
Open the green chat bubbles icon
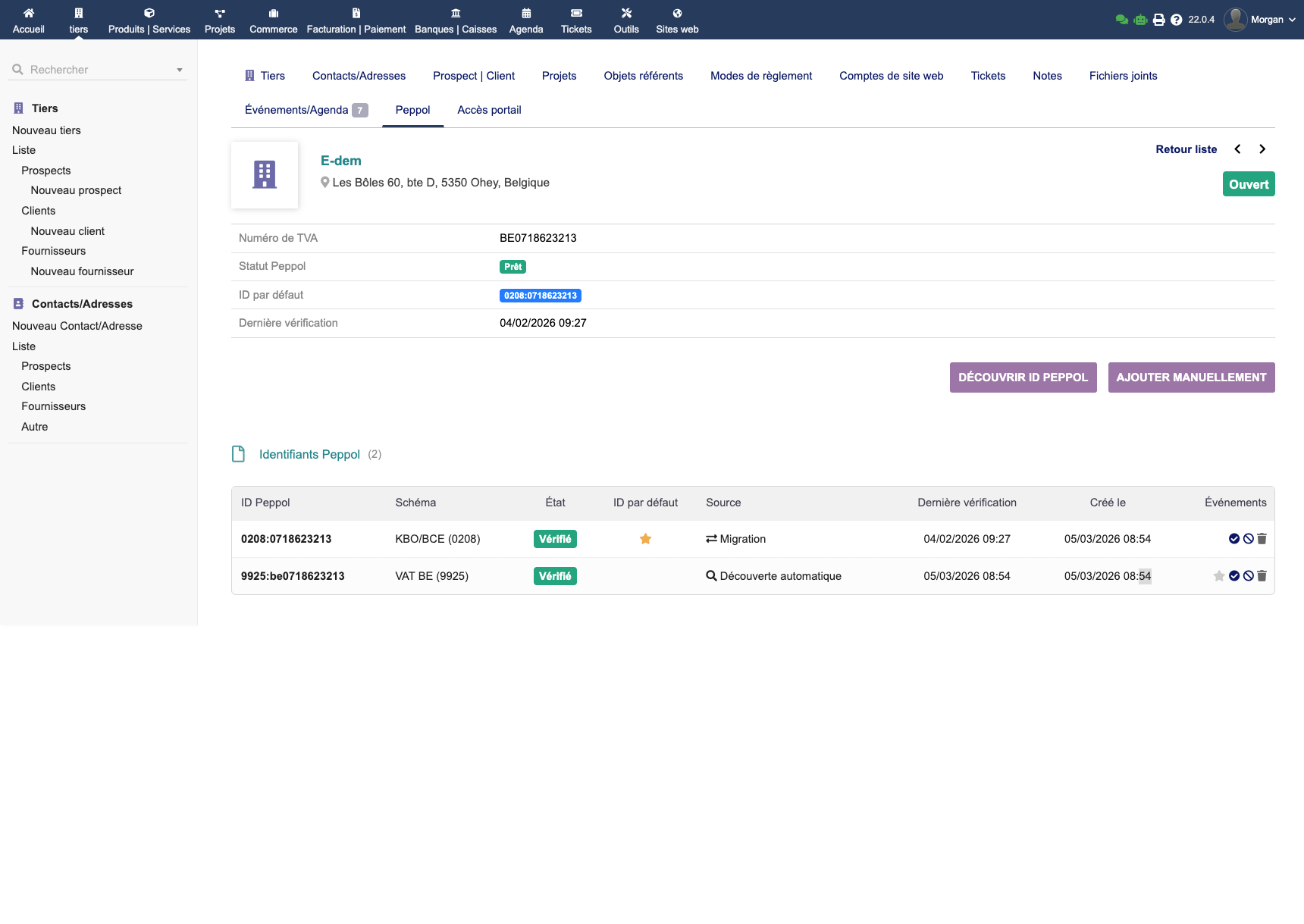tap(1122, 20)
